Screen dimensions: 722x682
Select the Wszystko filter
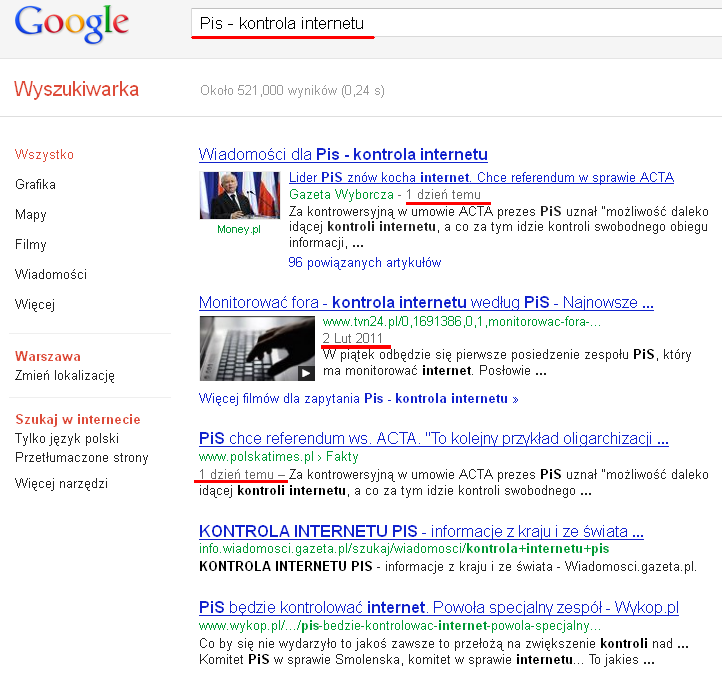[x=44, y=154]
